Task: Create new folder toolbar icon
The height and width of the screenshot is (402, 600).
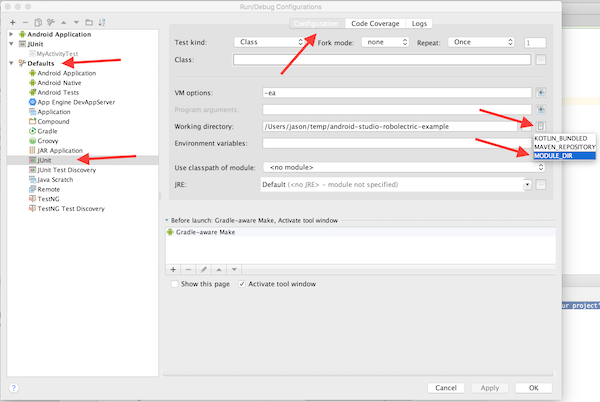Action: (89, 23)
